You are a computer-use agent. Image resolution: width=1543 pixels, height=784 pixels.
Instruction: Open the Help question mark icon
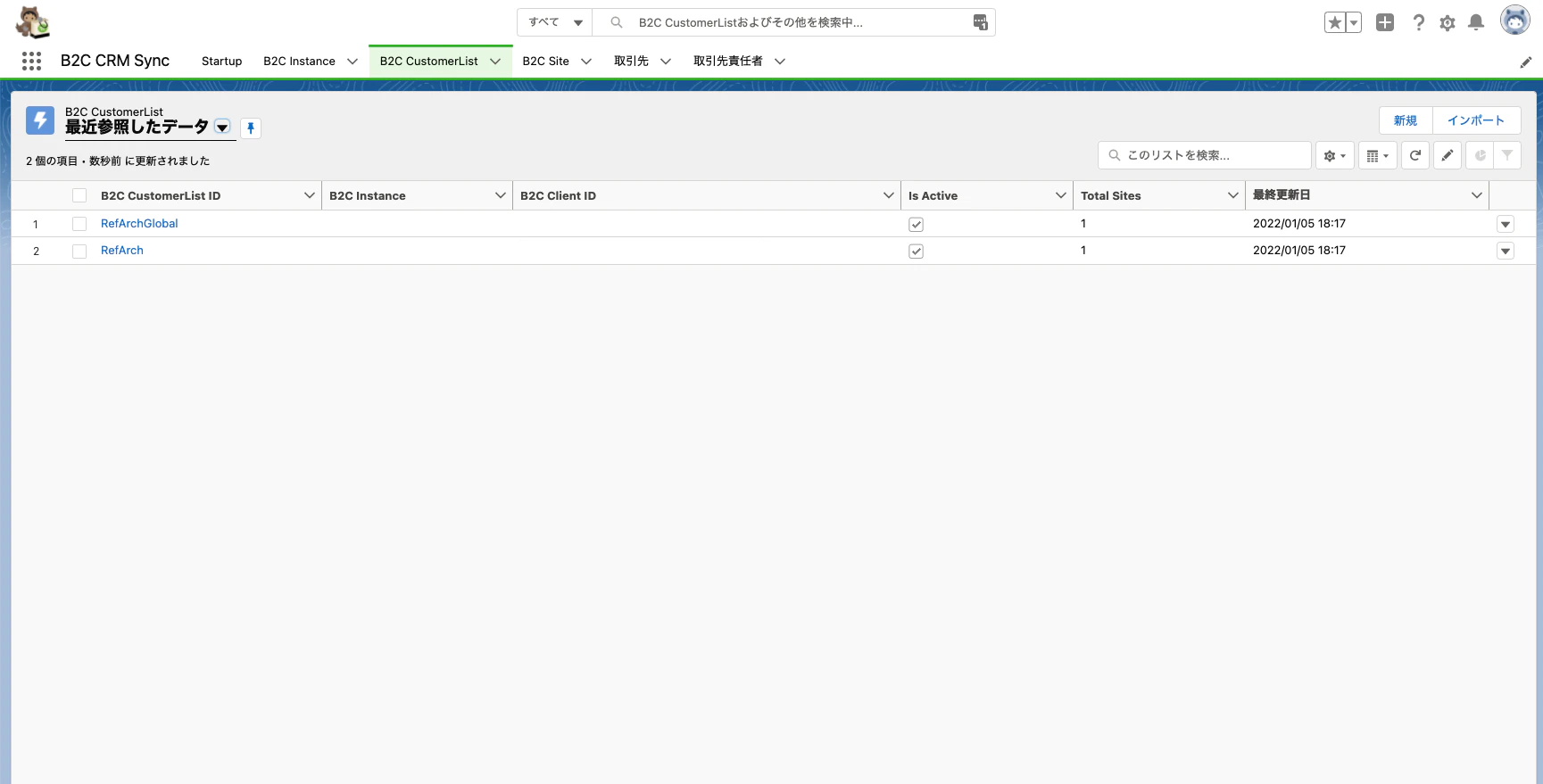point(1418,23)
